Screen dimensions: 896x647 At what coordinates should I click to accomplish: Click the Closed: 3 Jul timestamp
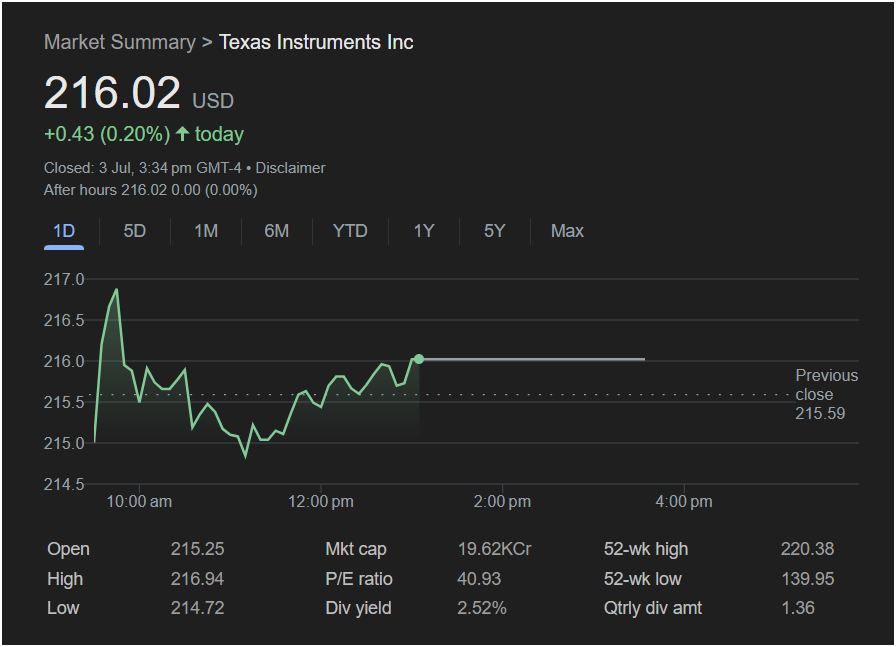[x=143, y=168]
